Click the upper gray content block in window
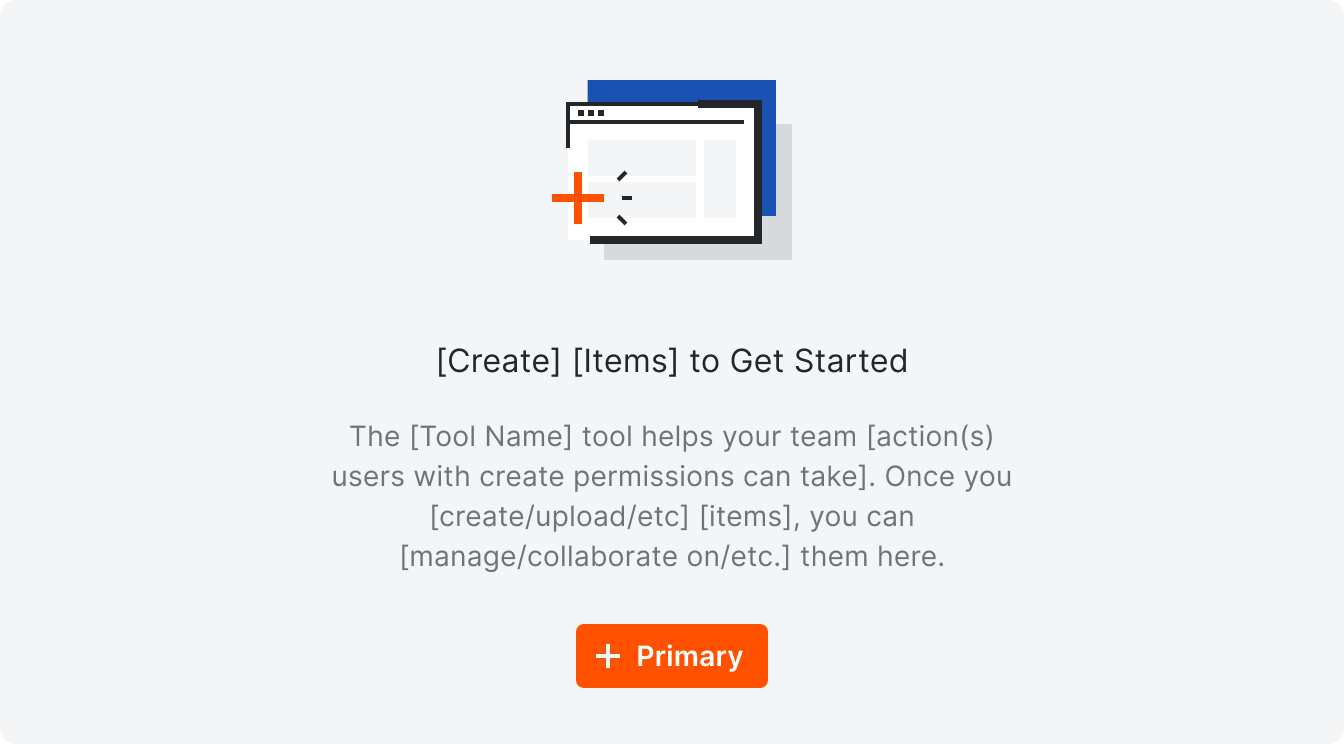This screenshot has height=744, width=1344. click(642, 157)
